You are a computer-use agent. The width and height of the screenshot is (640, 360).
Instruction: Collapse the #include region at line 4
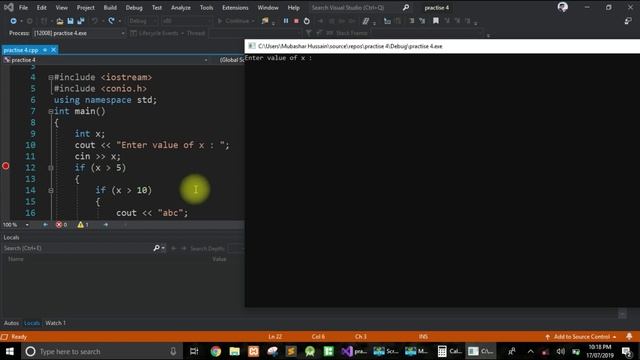[x=51, y=78]
